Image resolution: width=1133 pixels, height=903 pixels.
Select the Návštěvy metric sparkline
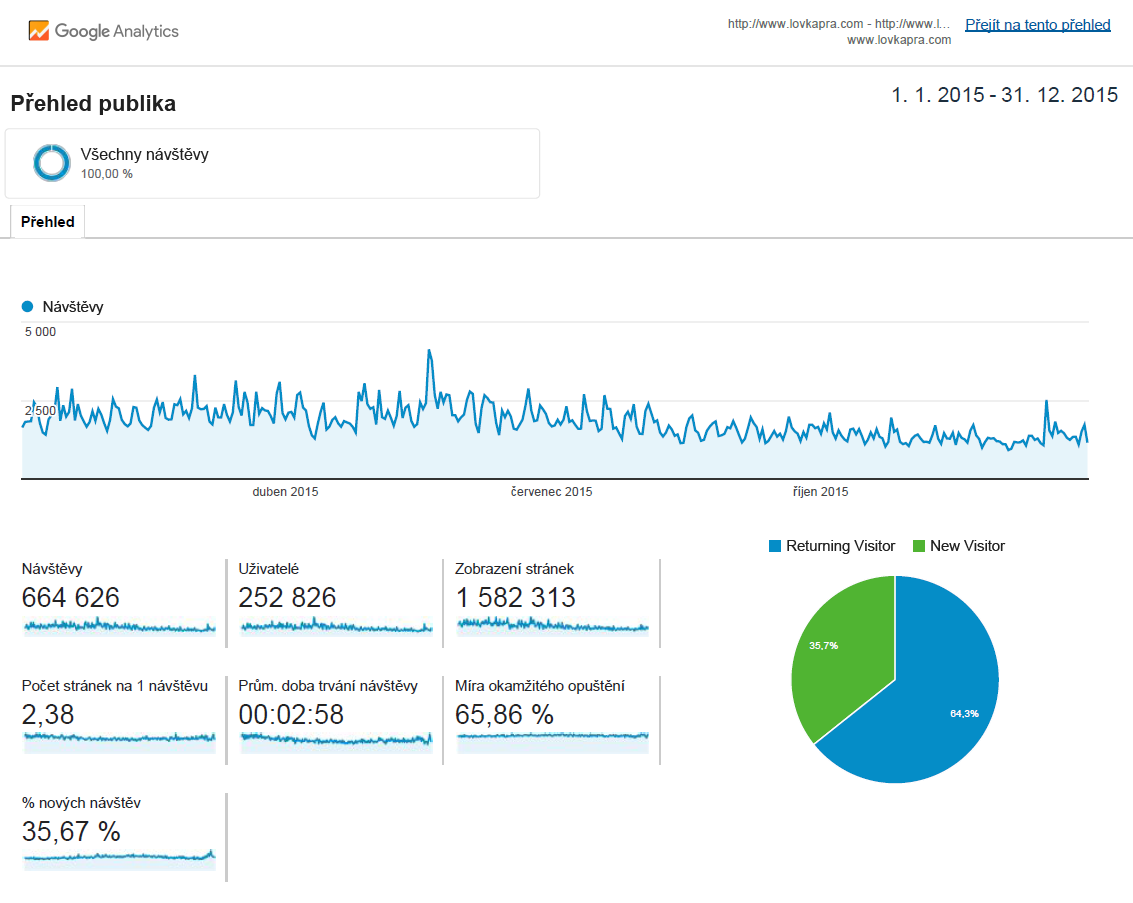tap(119, 627)
